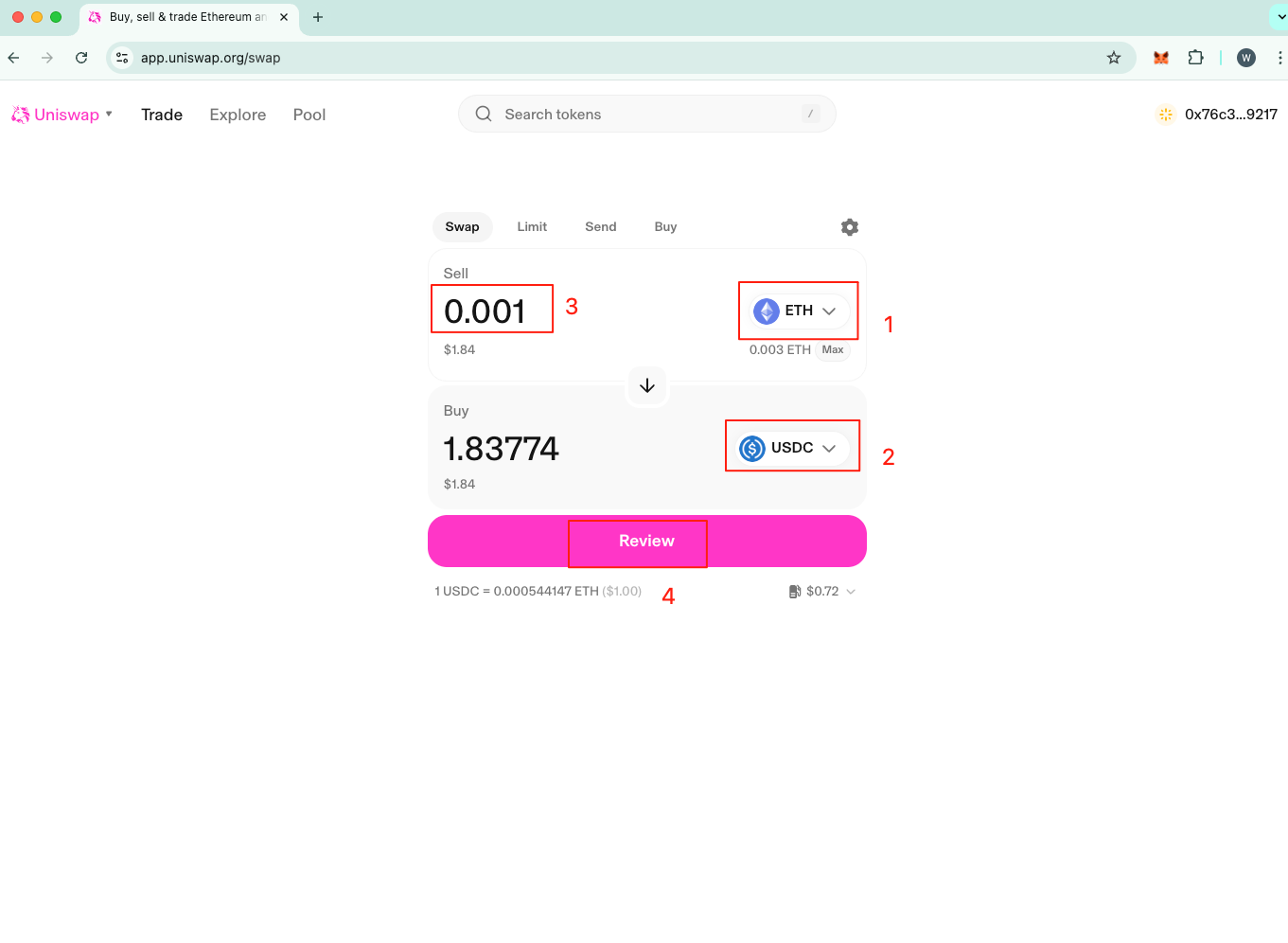Bookmark this page with the star icon
This screenshot has height=943, width=1288.
pos(1114,58)
